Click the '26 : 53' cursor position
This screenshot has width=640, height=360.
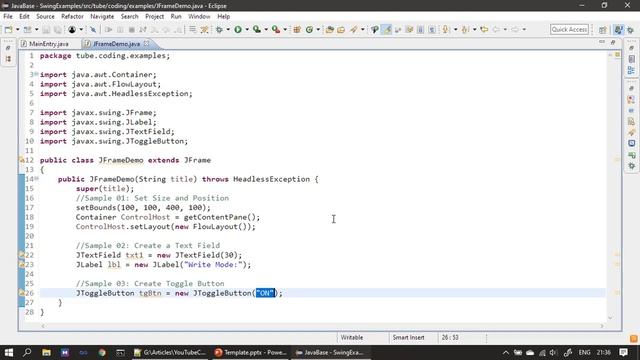point(450,338)
